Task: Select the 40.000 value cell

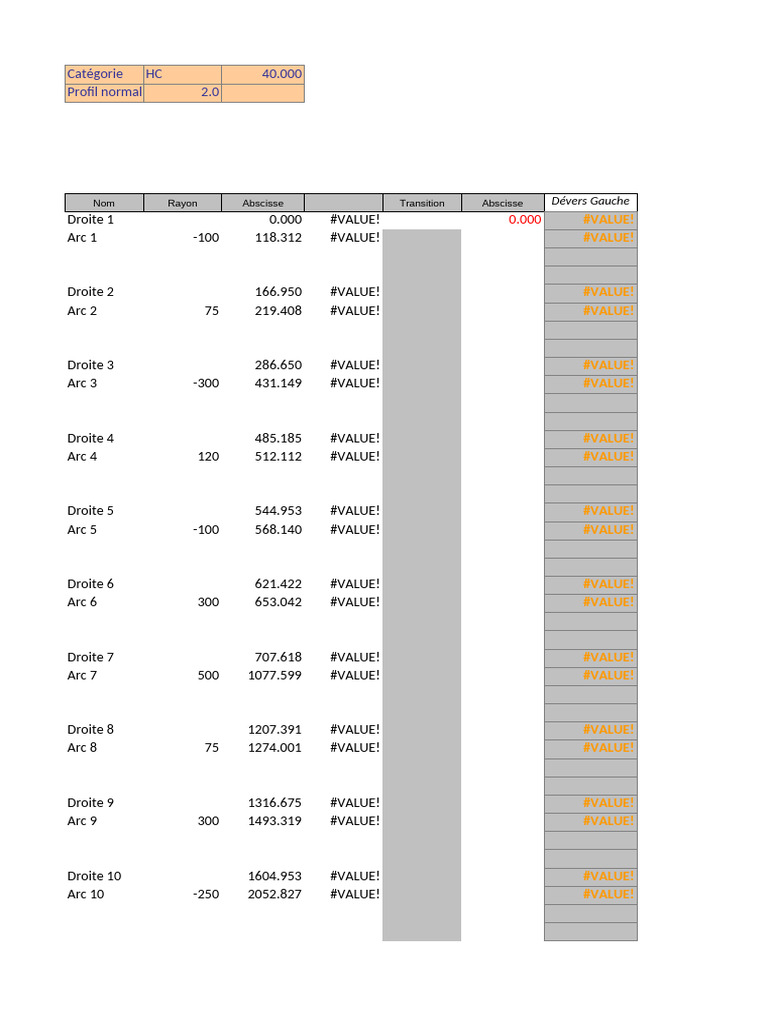Action: (263, 74)
